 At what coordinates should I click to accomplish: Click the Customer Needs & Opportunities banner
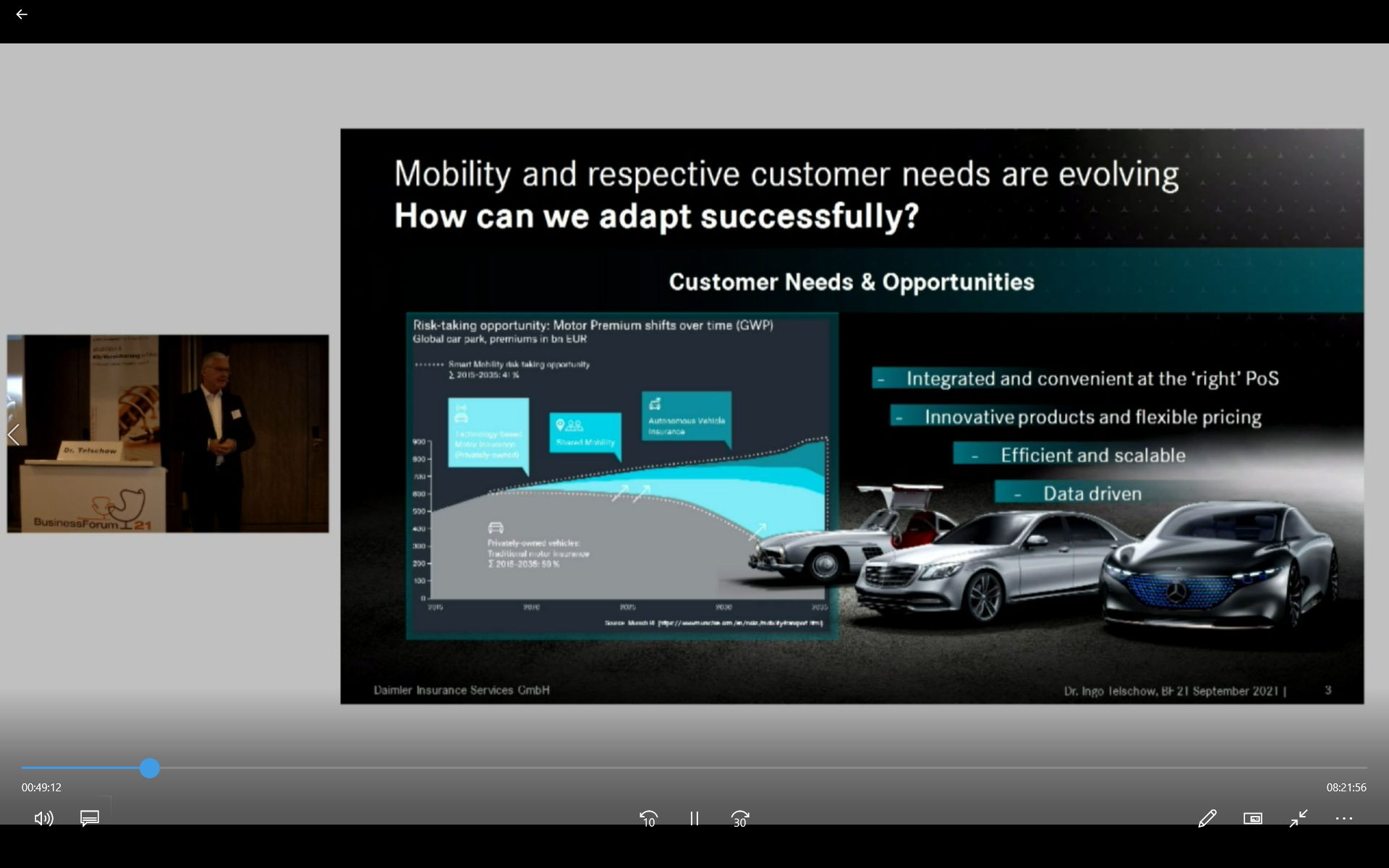click(x=851, y=281)
